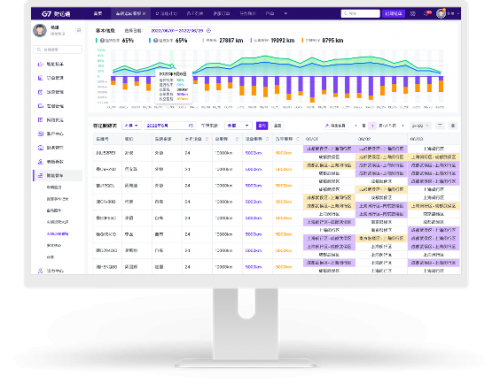Expand the user account dropdown arrow
Screen dimensions: 500x390
click(x=458, y=14)
